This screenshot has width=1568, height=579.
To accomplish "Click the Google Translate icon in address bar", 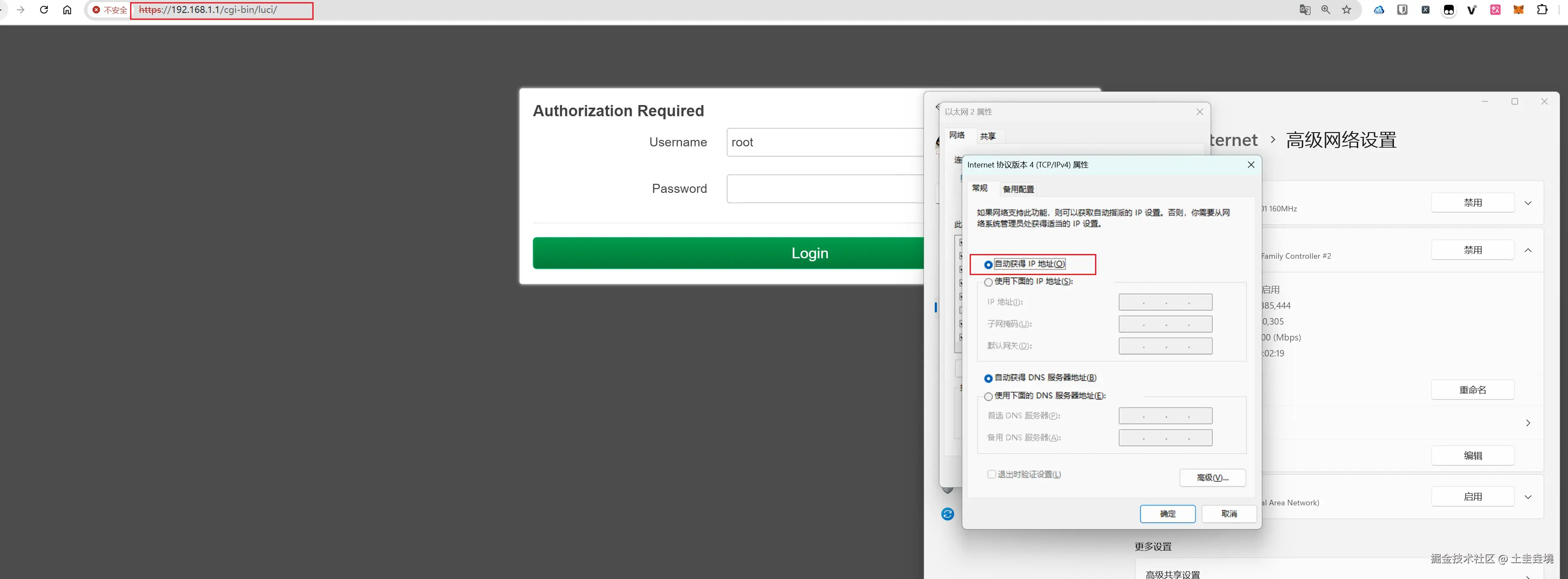I will 1304,10.
